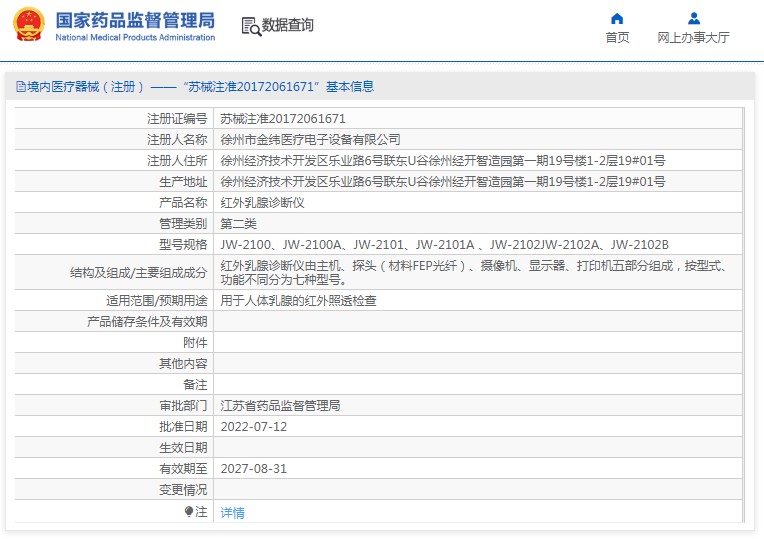This screenshot has width=764, height=539.
Task: Click the 备注 label
Action: click(195, 385)
